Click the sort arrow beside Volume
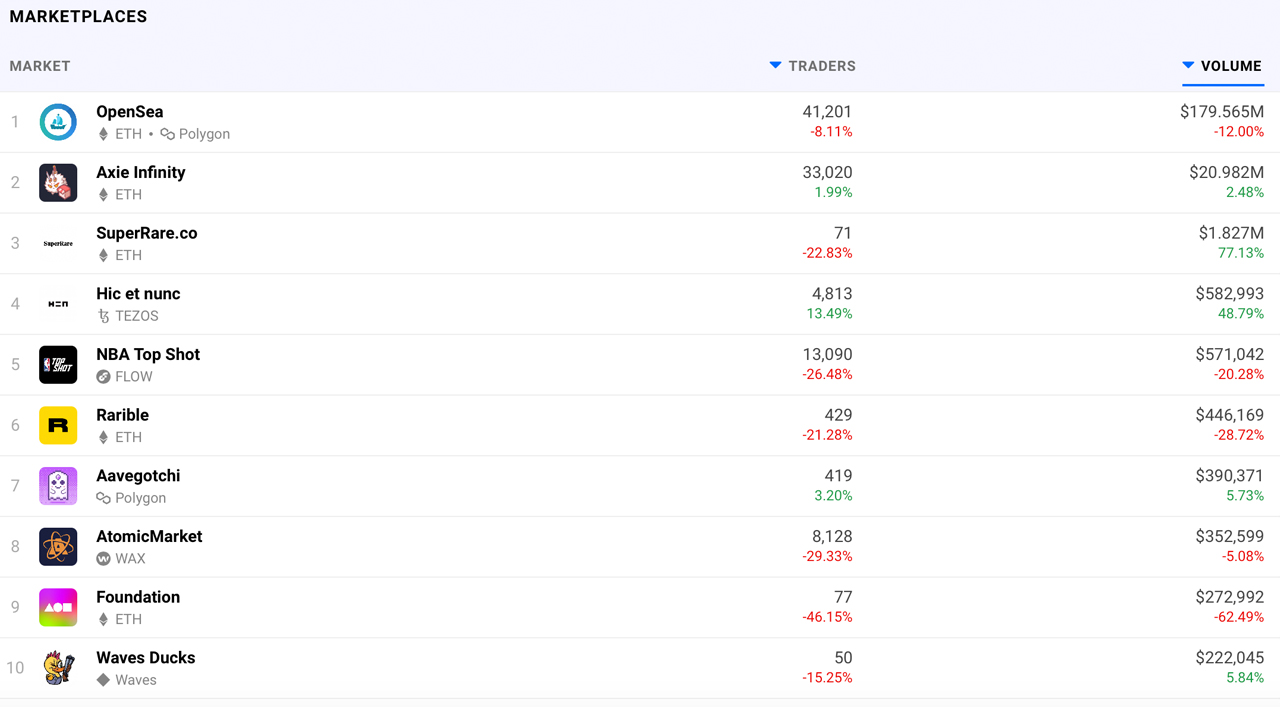 coord(1188,65)
